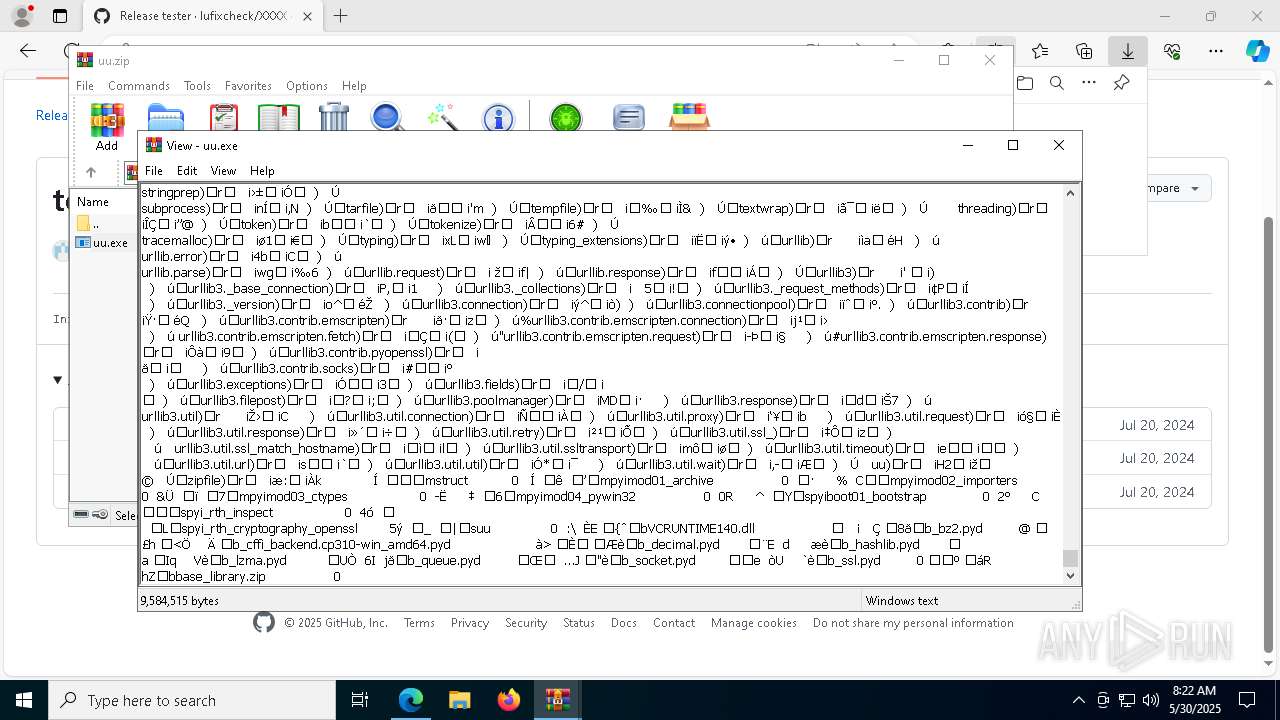Open the View menu in the viewer window
The height and width of the screenshot is (720, 1280).
[x=223, y=171]
